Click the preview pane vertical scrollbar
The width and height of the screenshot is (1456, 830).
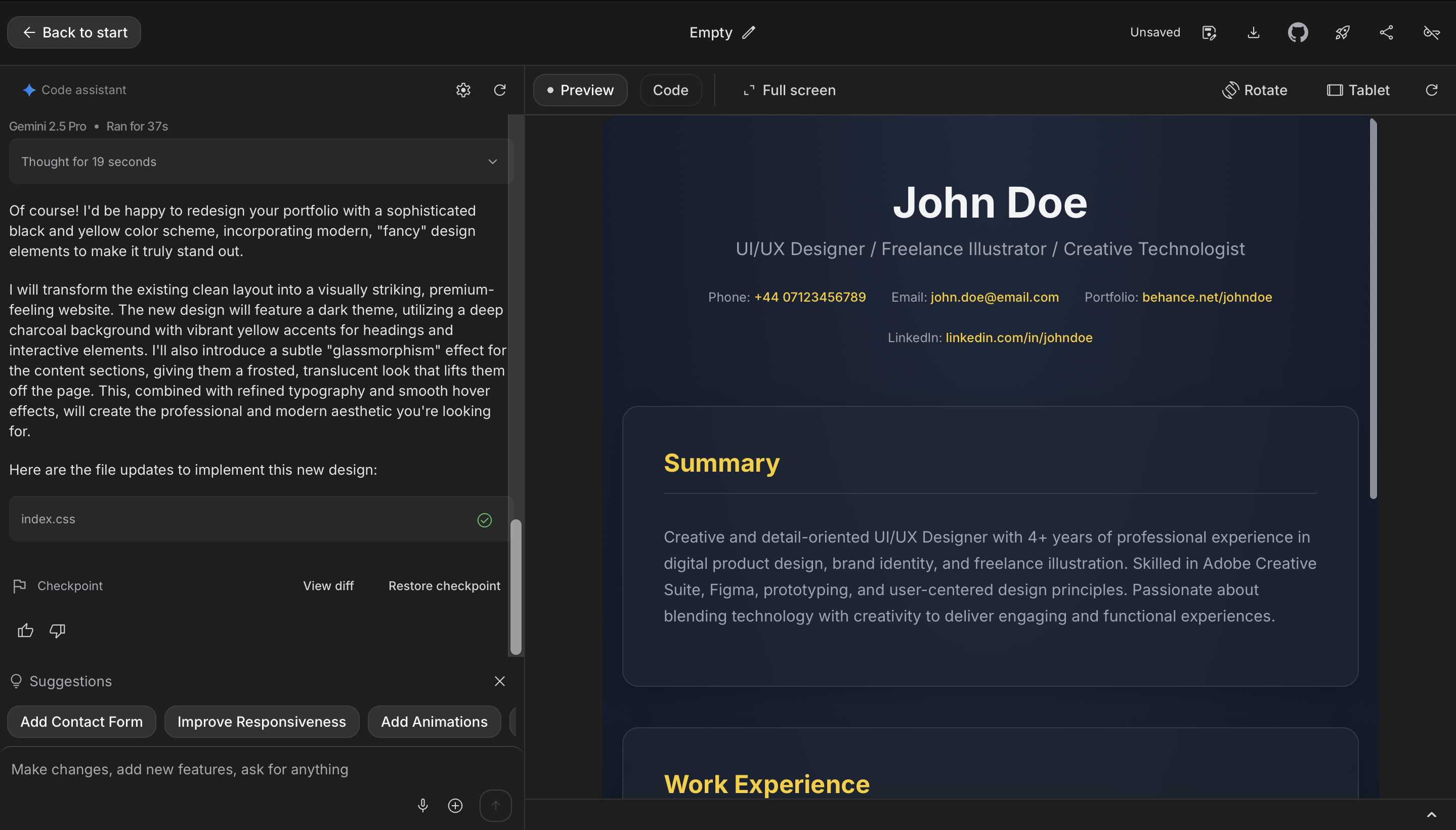1374,308
